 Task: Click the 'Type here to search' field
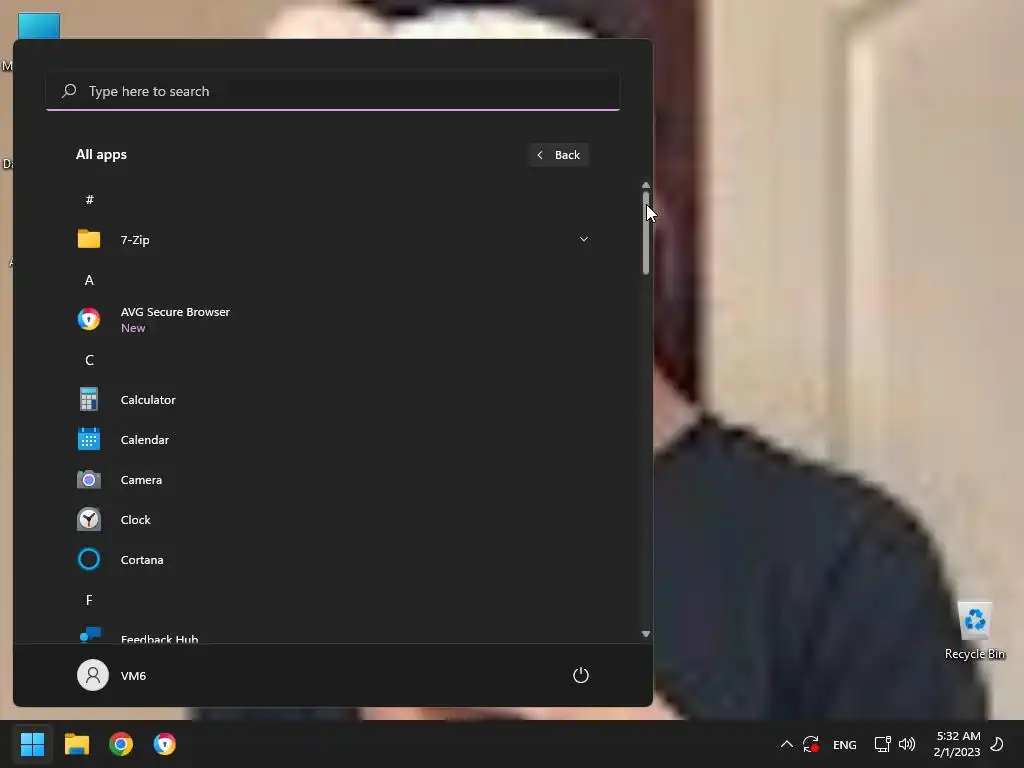pyautogui.click(x=333, y=91)
